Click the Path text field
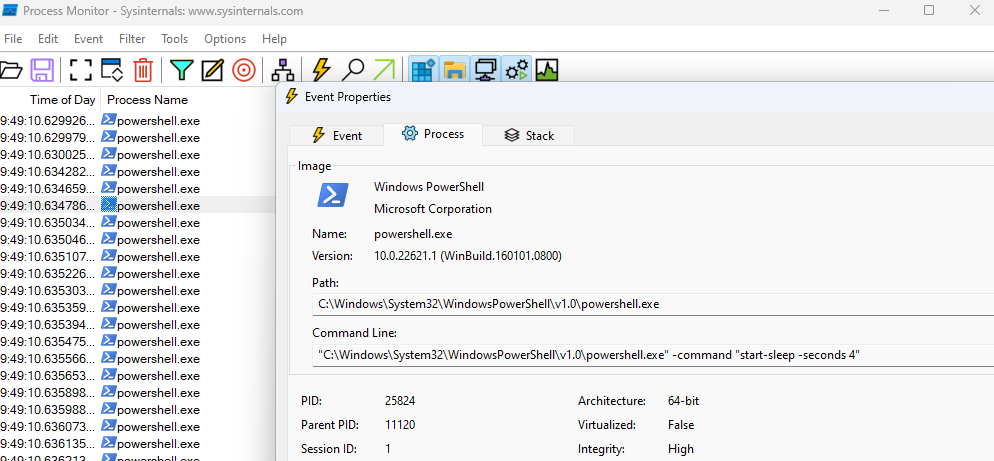 click(x=653, y=304)
